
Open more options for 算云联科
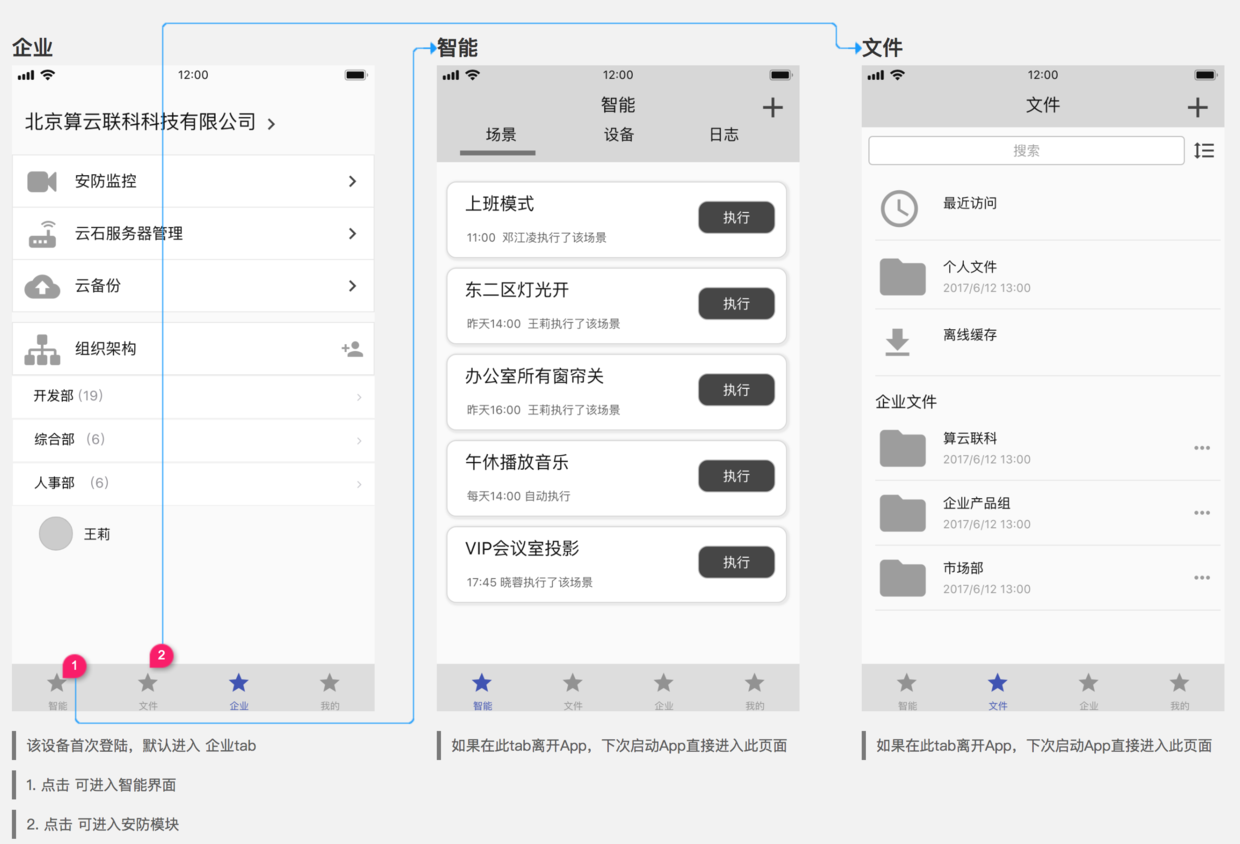1202,448
